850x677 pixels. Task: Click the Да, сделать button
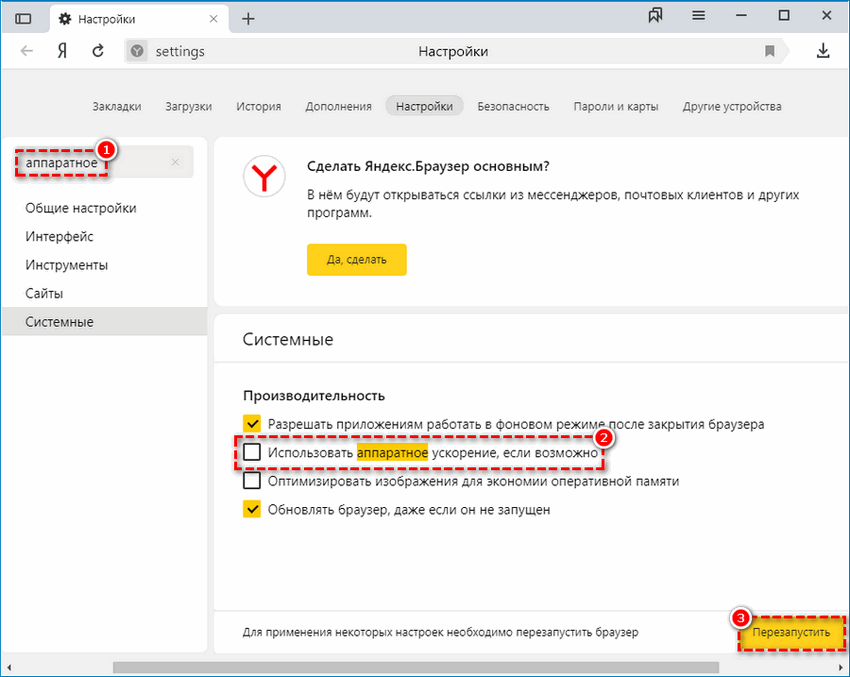[356, 259]
